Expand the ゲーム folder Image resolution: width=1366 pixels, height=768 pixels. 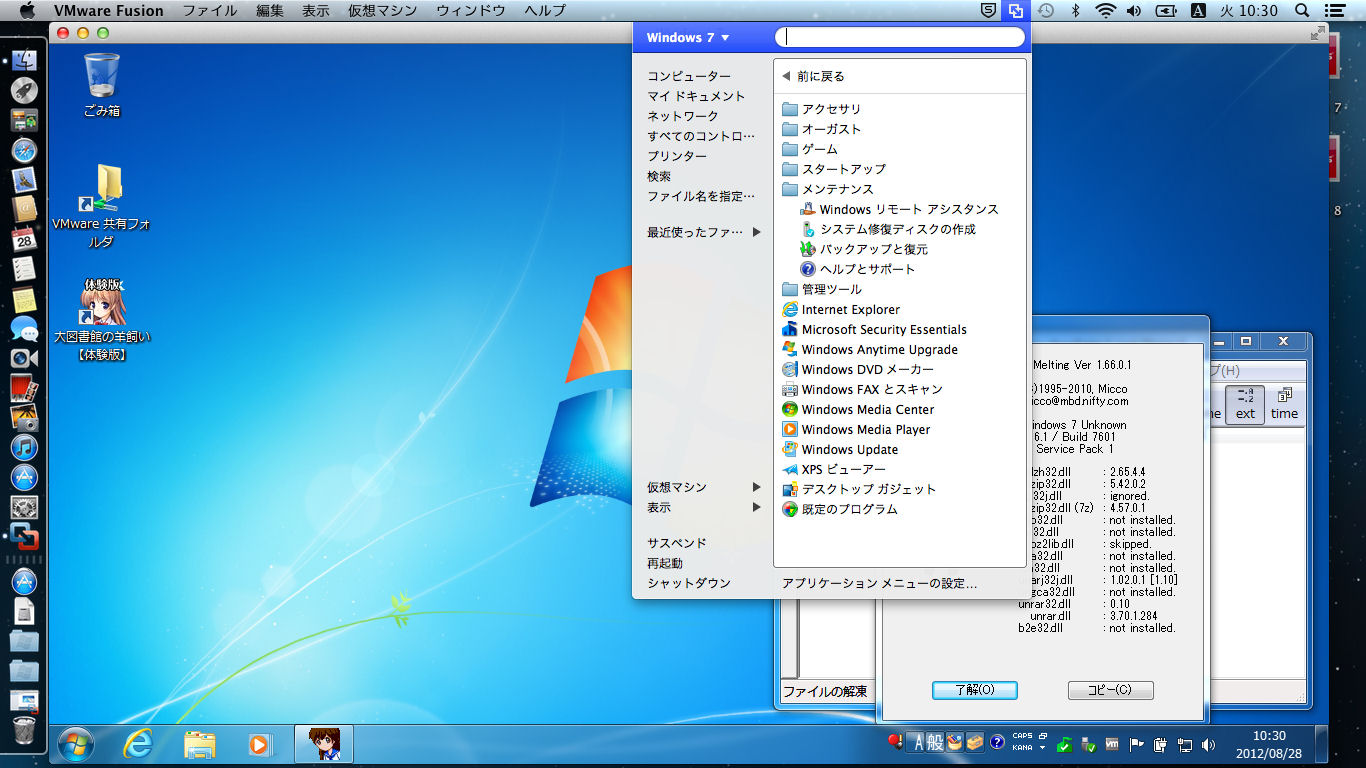tap(810, 149)
